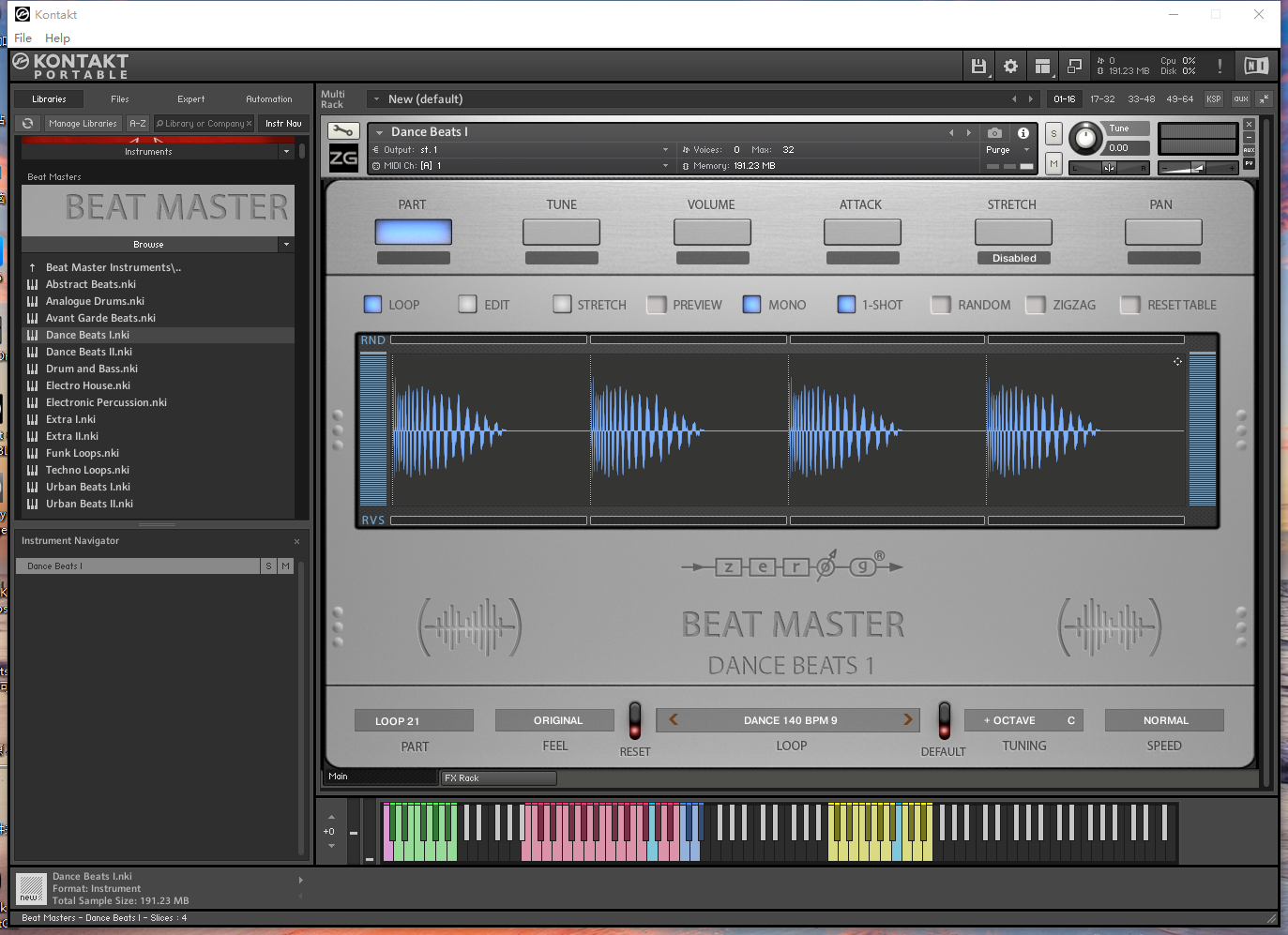This screenshot has height=935, width=1288.
Task: Disable the LOOP toggle
Action: [372, 305]
